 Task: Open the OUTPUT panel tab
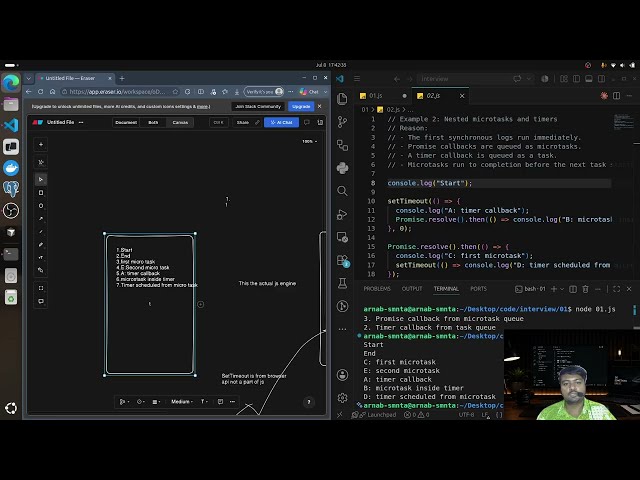[412, 289]
